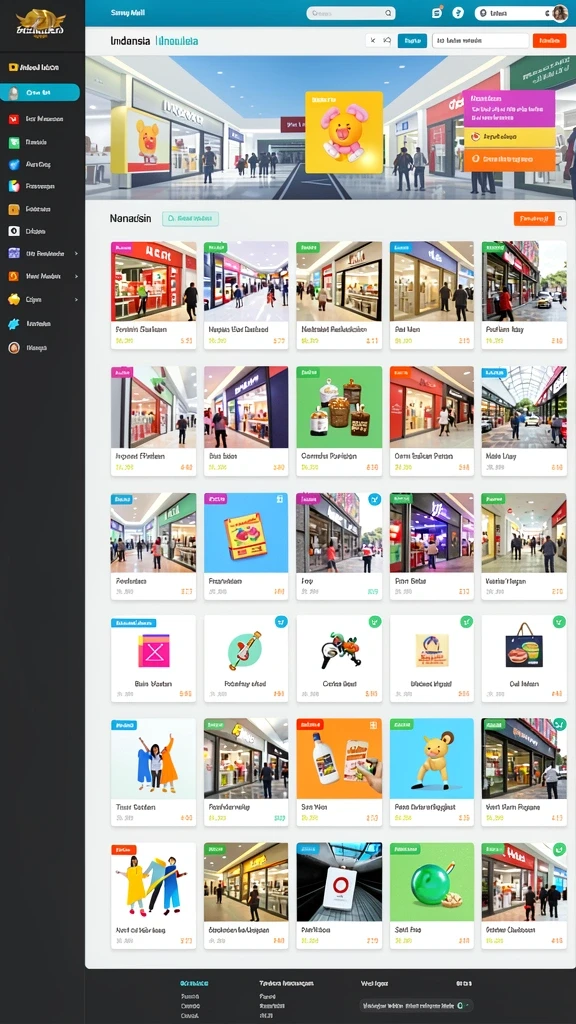Click the yellow button under the purple banner panel
Screen dimensions: 576x1024
point(509,137)
